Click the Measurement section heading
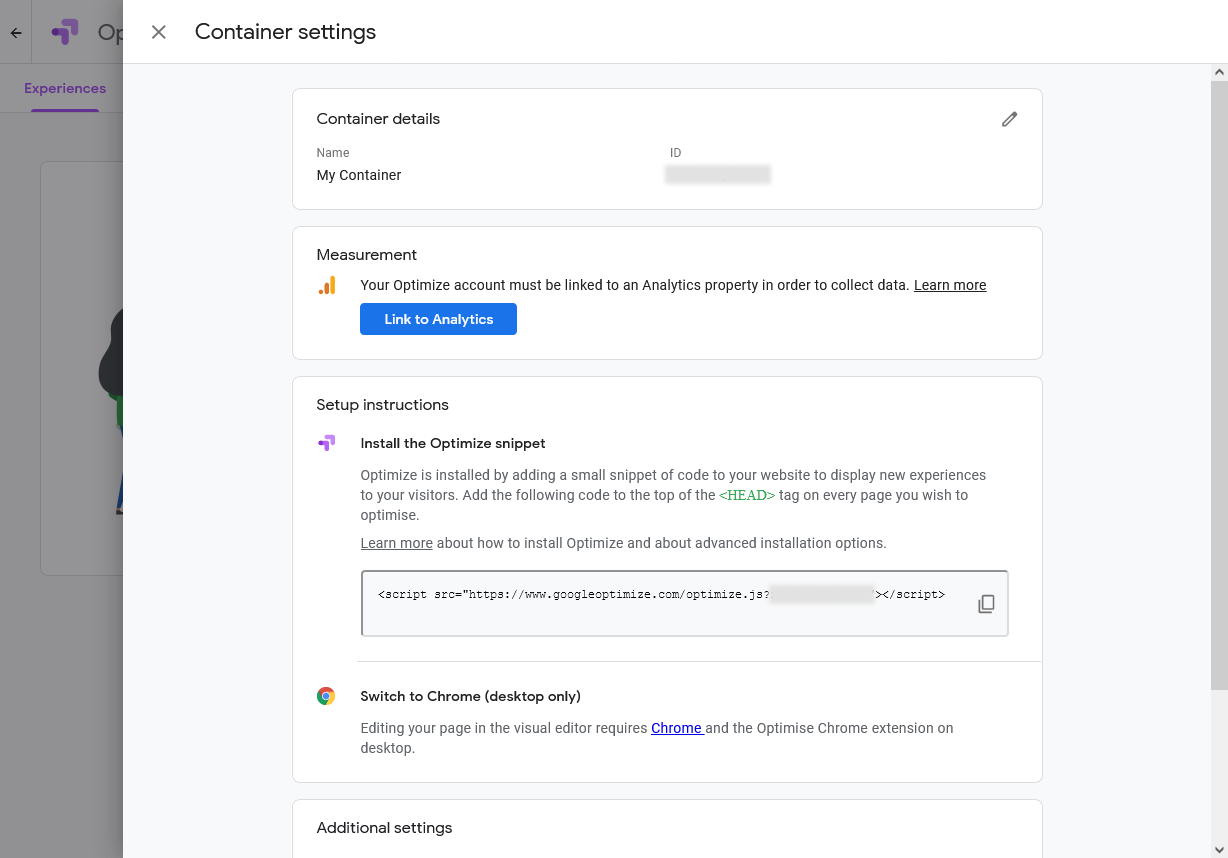This screenshot has height=858, width=1228. pyautogui.click(x=367, y=255)
